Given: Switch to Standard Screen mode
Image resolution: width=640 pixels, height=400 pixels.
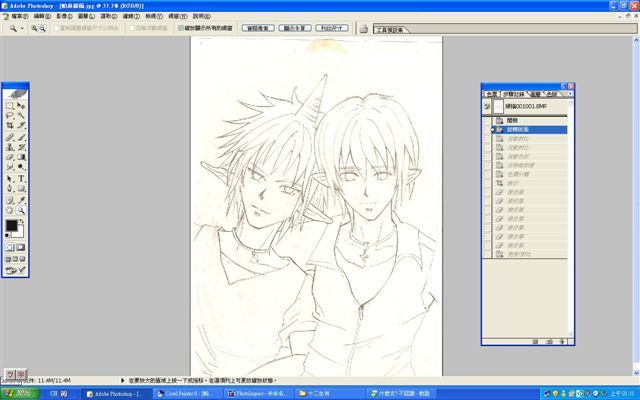Looking at the screenshot, I should pyautogui.click(x=8, y=259).
